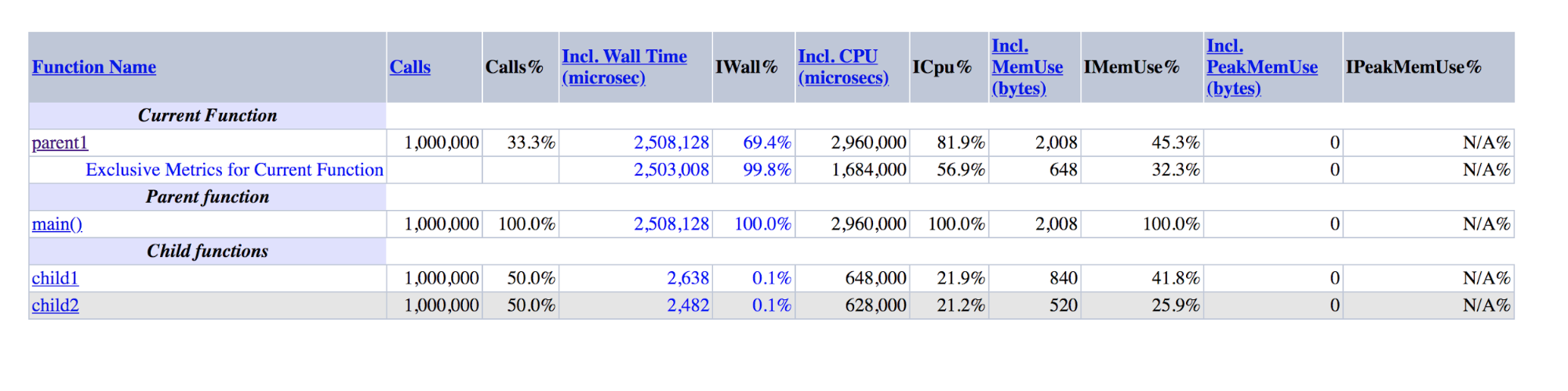
Task: Click child1's wall time value 2,638
Action: pyautogui.click(x=688, y=278)
